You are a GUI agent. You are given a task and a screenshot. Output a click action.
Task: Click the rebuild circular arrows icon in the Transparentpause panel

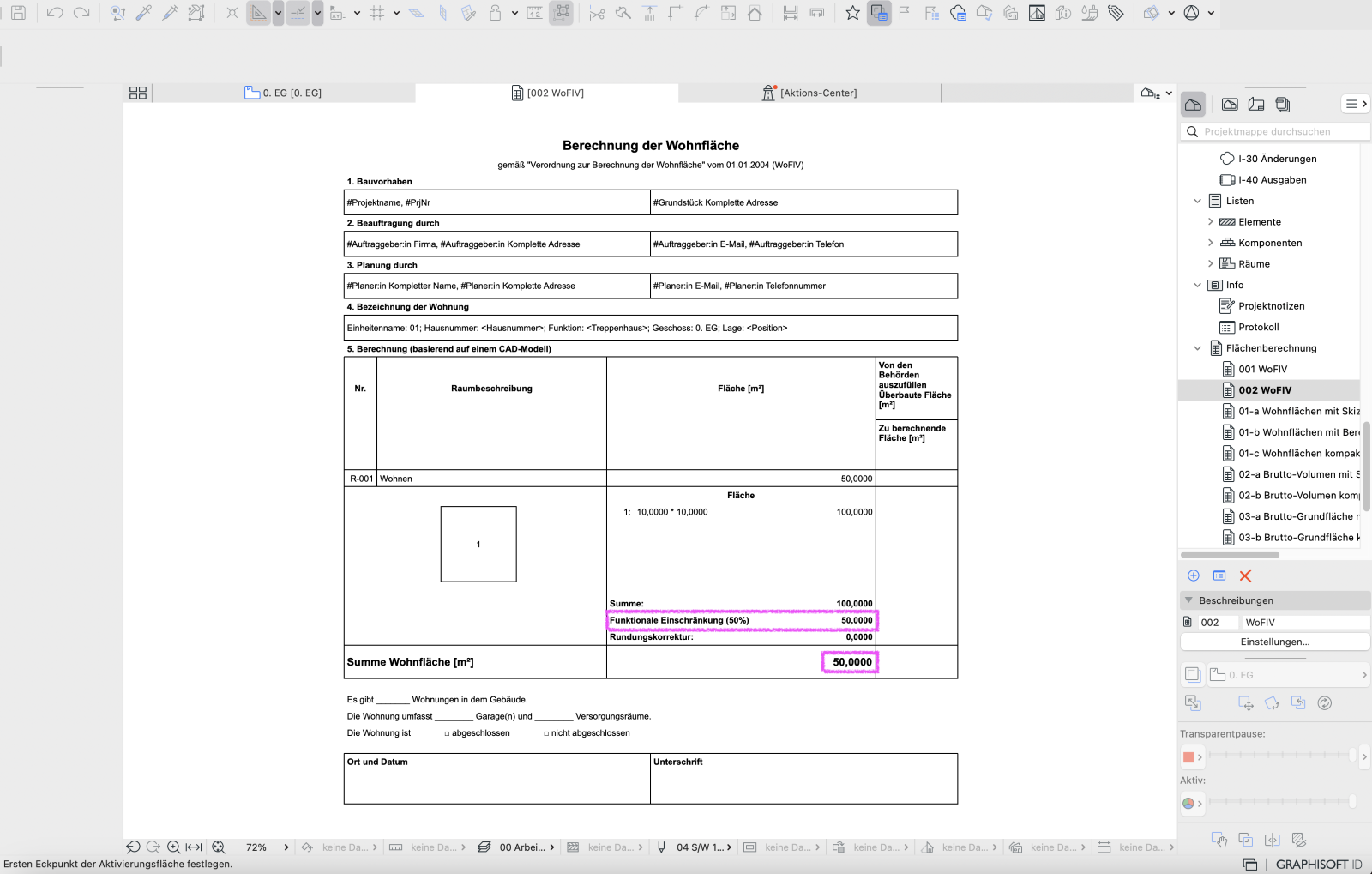coord(1325,703)
